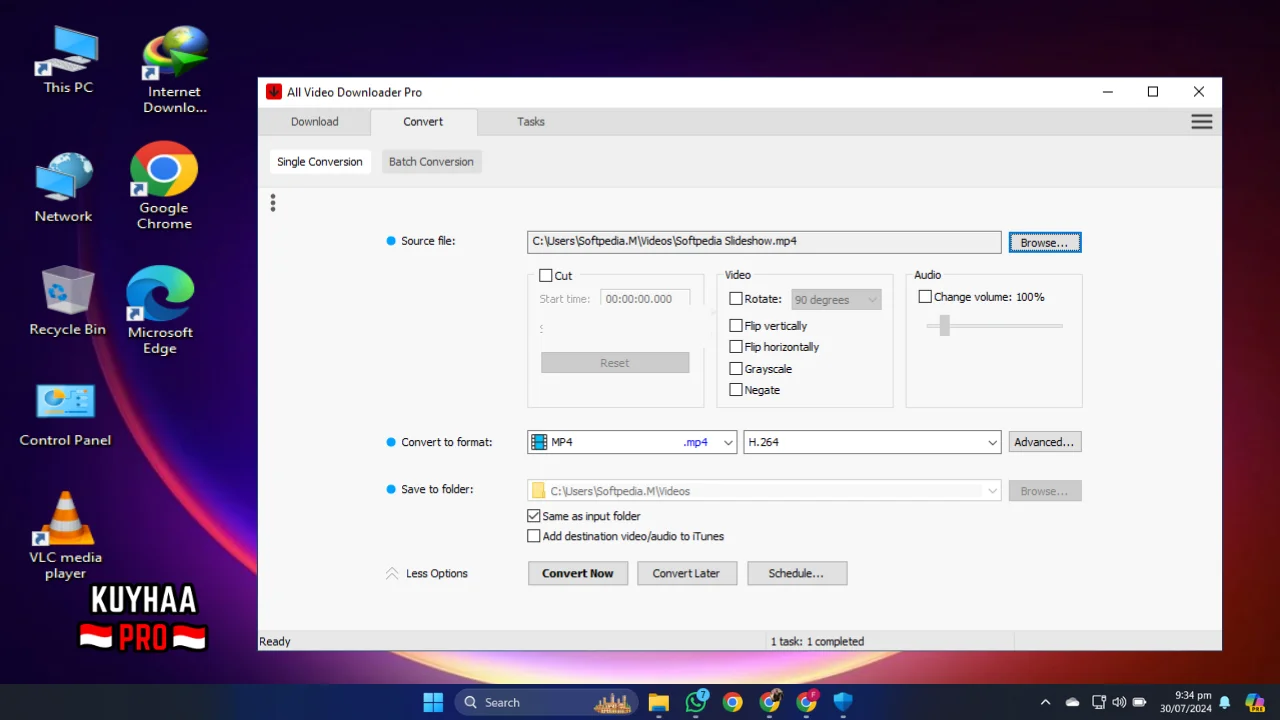Image resolution: width=1280 pixels, height=720 pixels.
Task: Enable the Negate option
Action: (x=736, y=390)
